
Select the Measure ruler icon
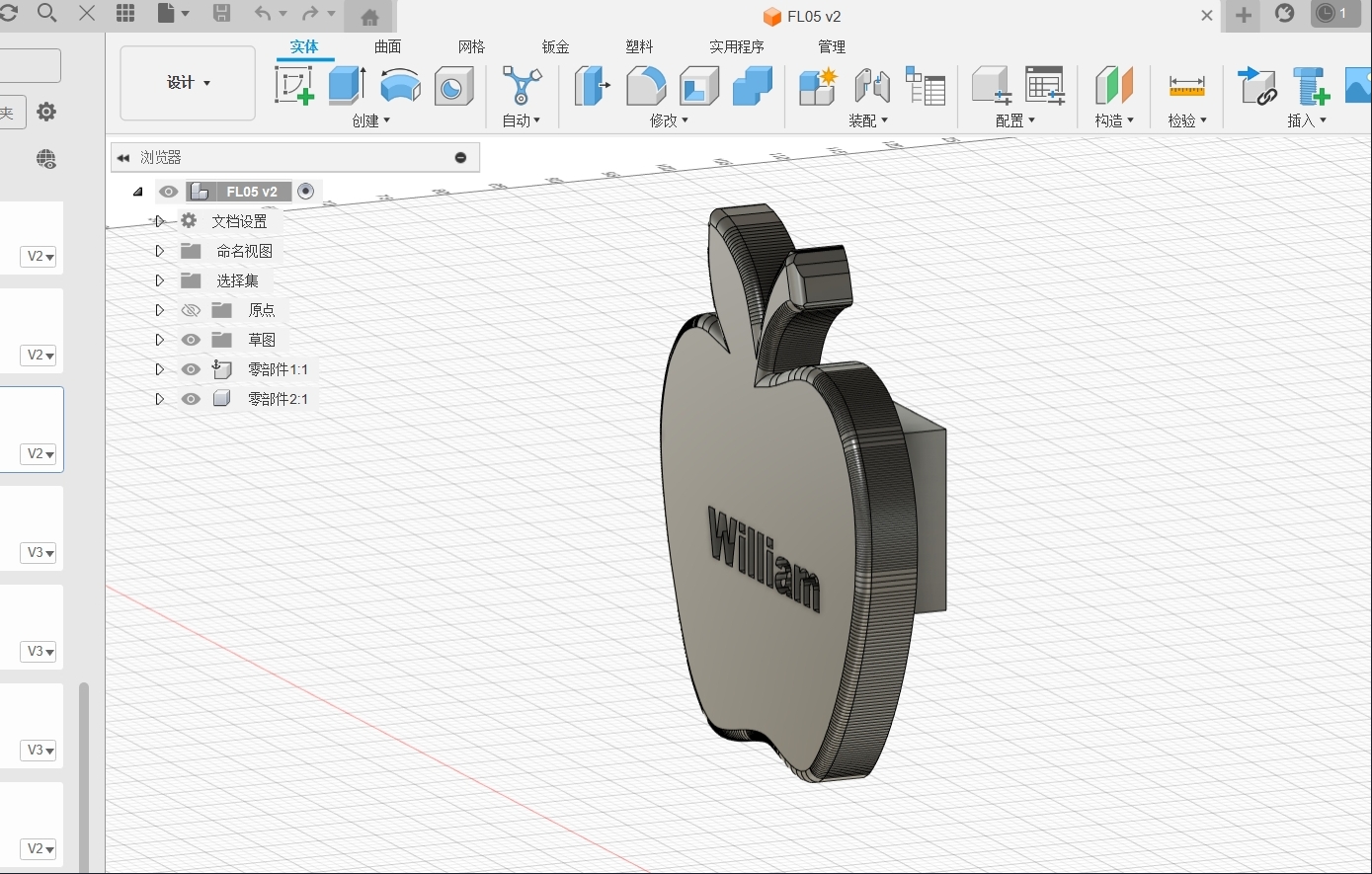tap(1186, 86)
